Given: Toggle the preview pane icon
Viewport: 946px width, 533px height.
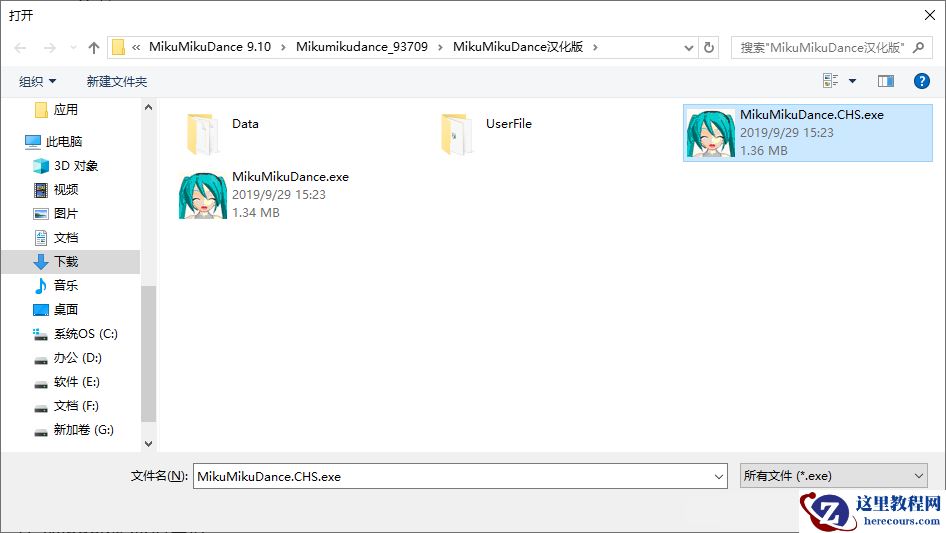Looking at the screenshot, I should coord(886,81).
